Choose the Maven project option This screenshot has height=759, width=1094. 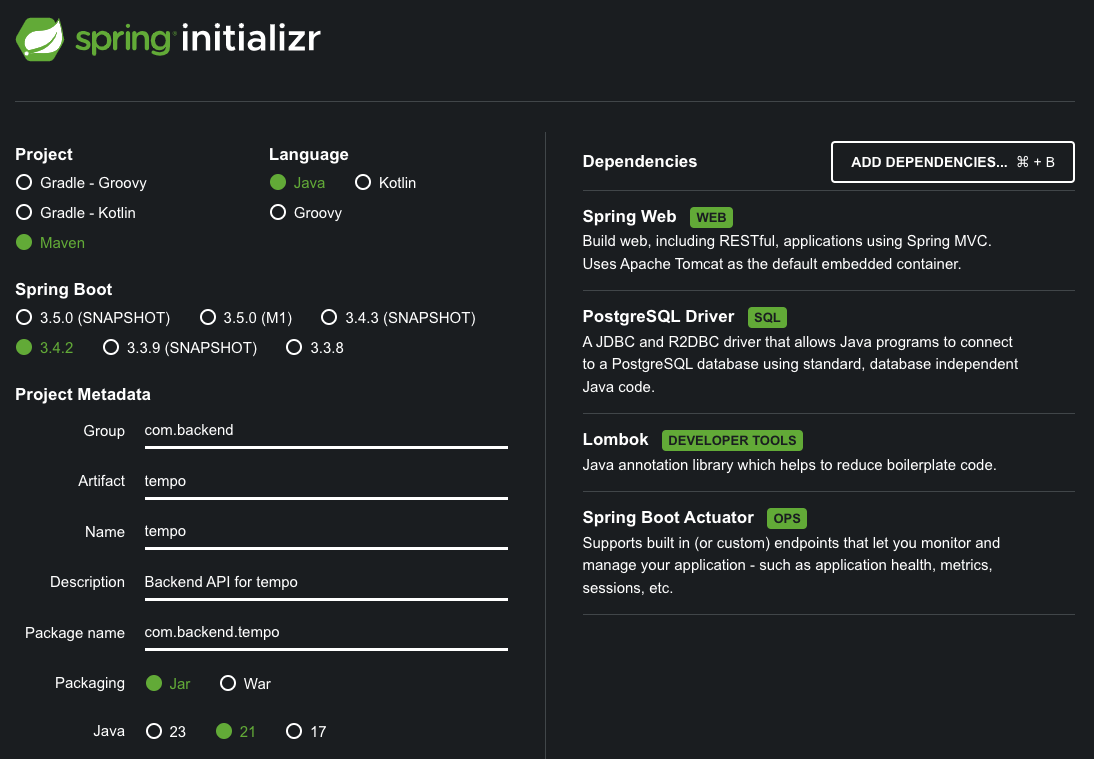point(50,243)
